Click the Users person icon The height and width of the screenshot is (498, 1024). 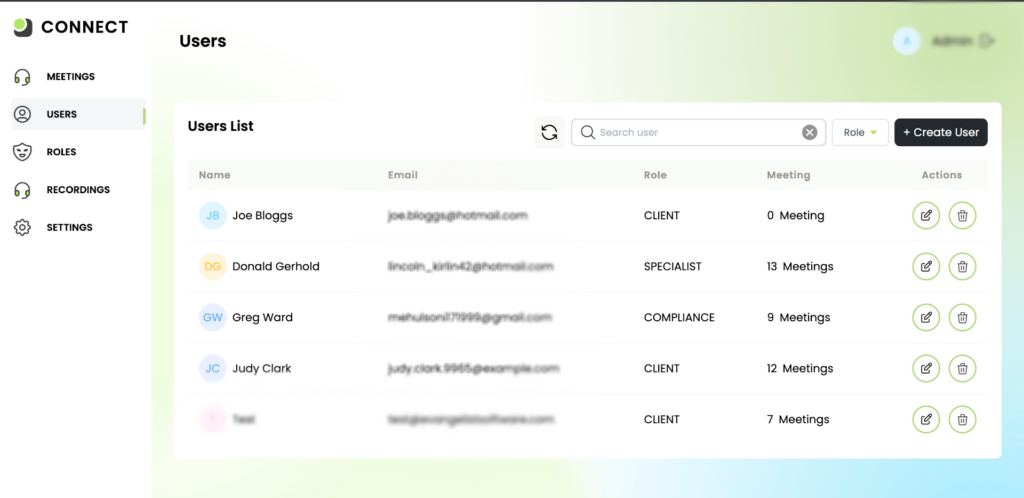click(x=22, y=114)
